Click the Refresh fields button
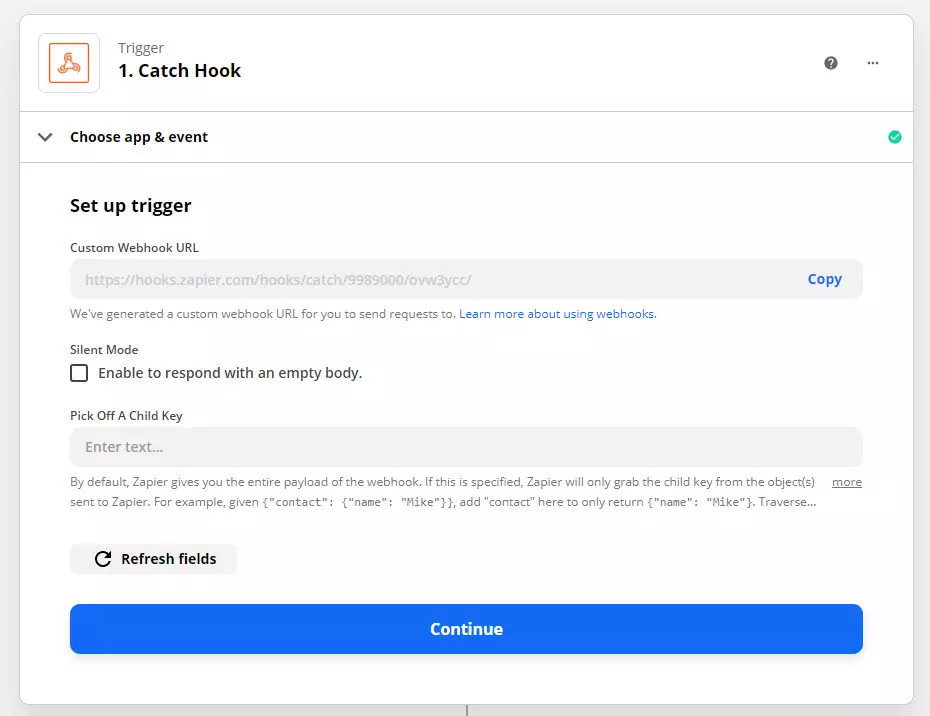This screenshot has height=716, width=930. tap(152, 559)
